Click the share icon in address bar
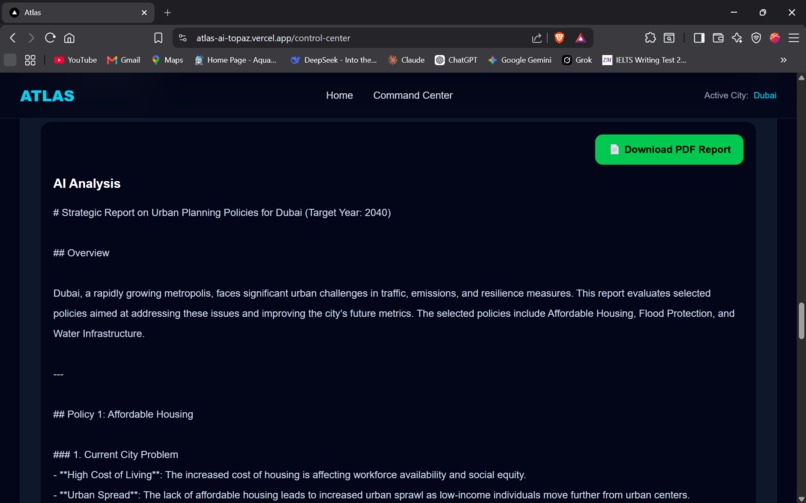 [x=537, y=38]
